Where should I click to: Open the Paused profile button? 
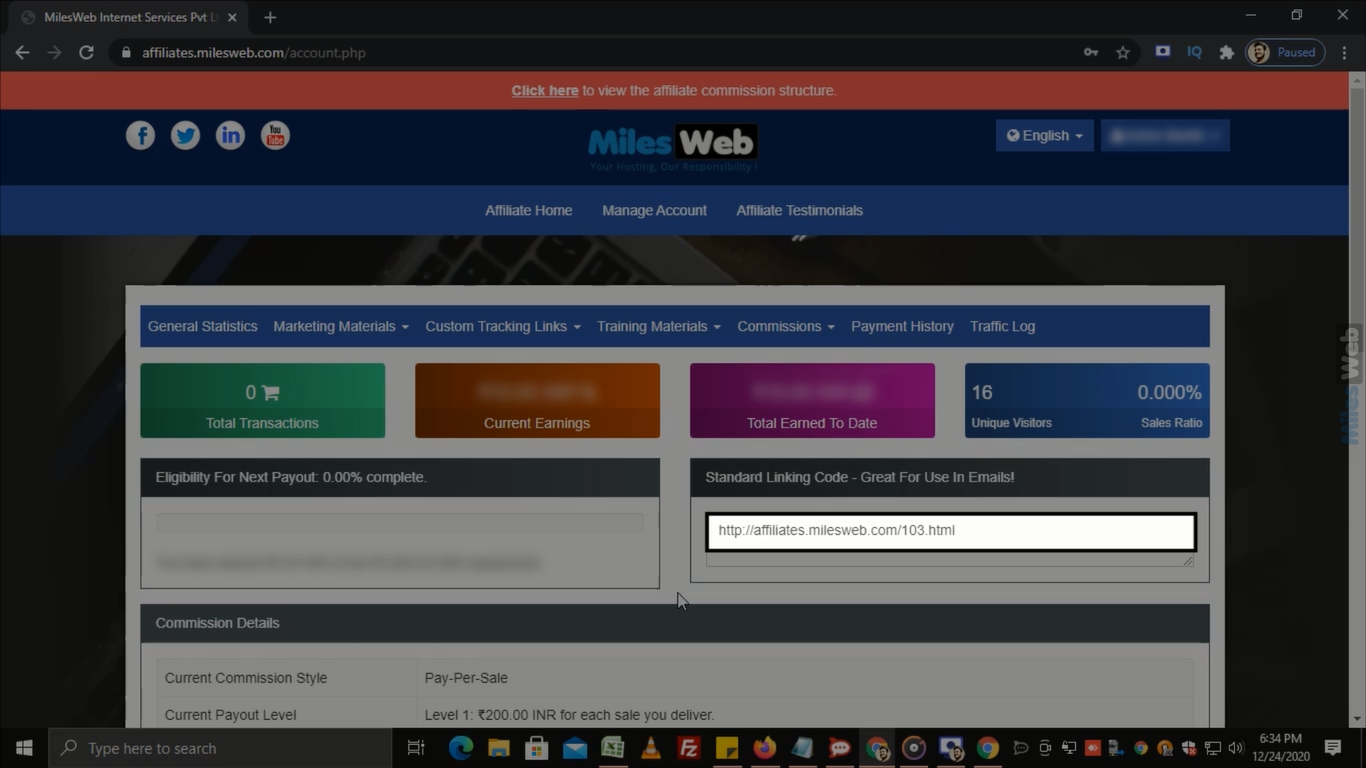(x=1285, y=52)
